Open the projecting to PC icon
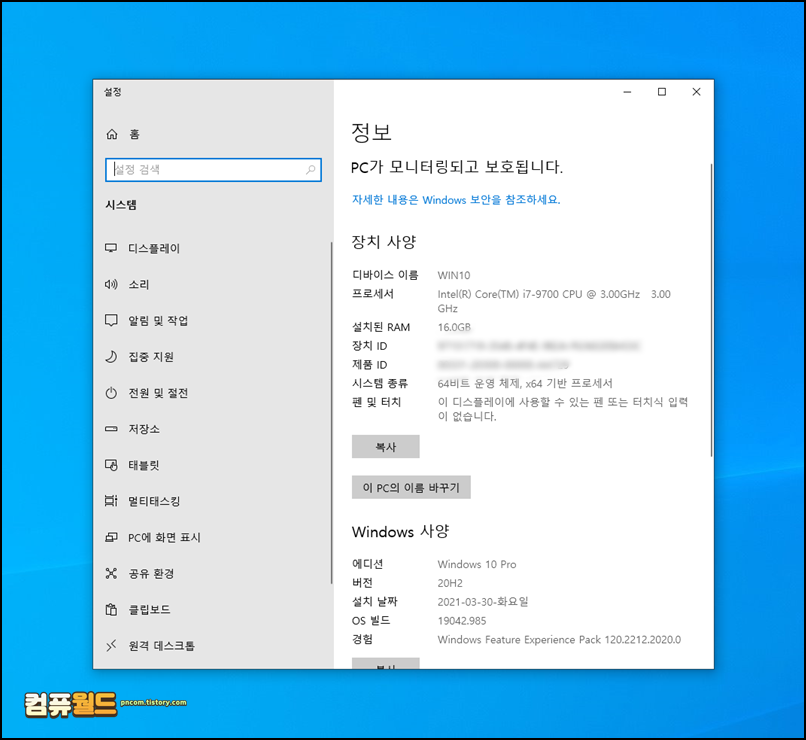 click(111, 538)
